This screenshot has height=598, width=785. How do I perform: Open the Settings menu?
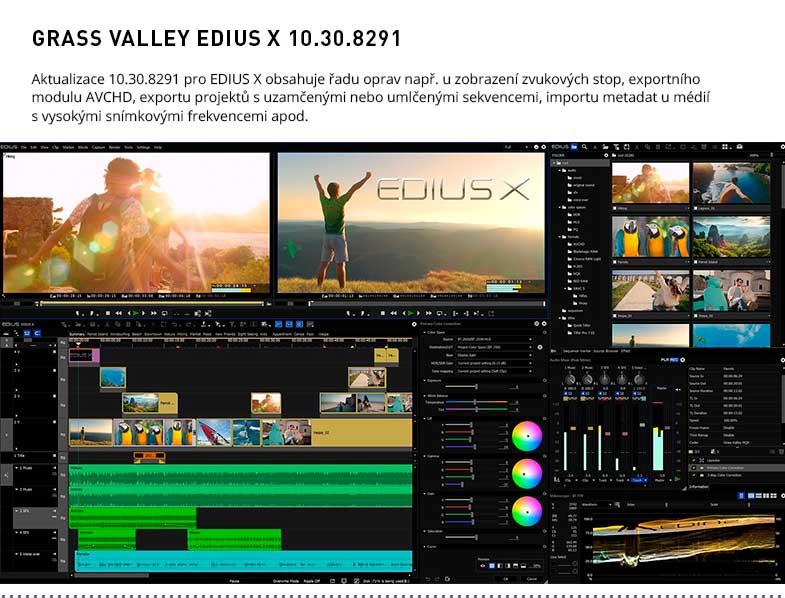143,147
